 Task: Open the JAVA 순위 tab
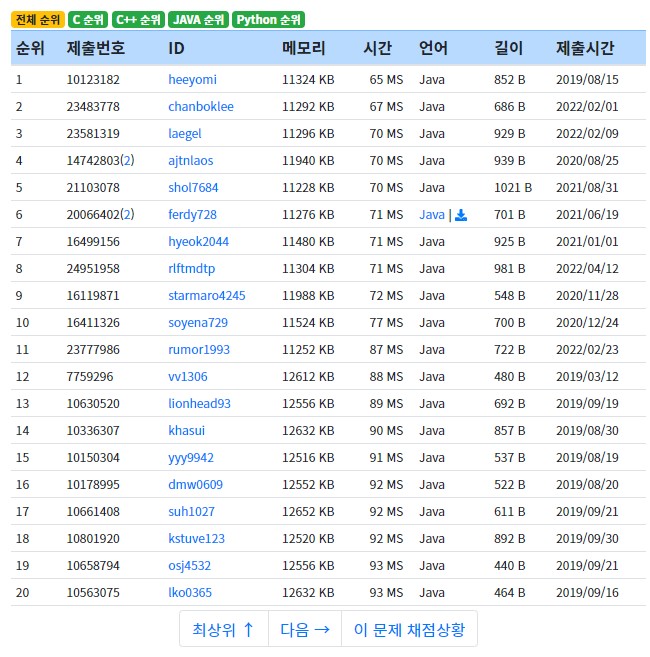[198, 20]
